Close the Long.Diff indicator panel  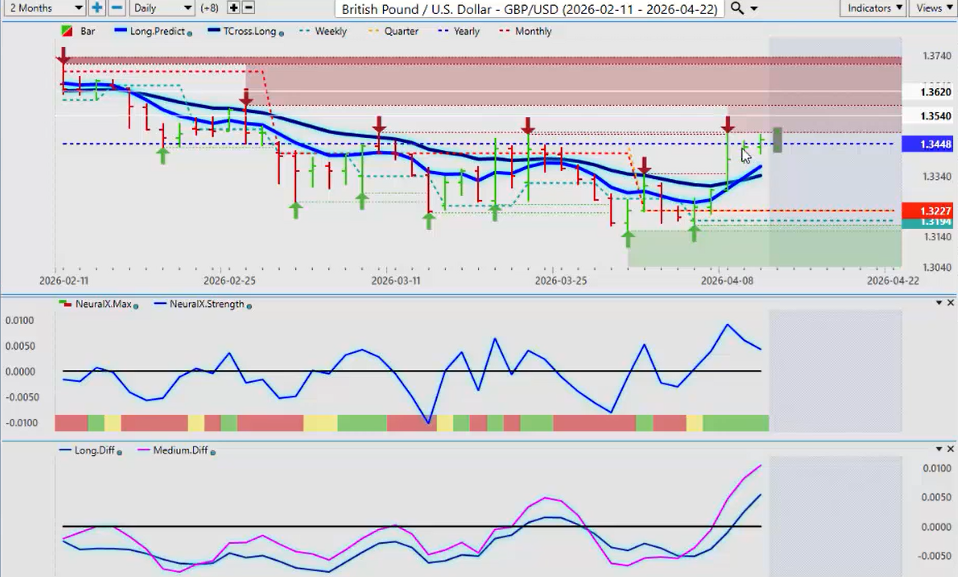click(950, 450)
